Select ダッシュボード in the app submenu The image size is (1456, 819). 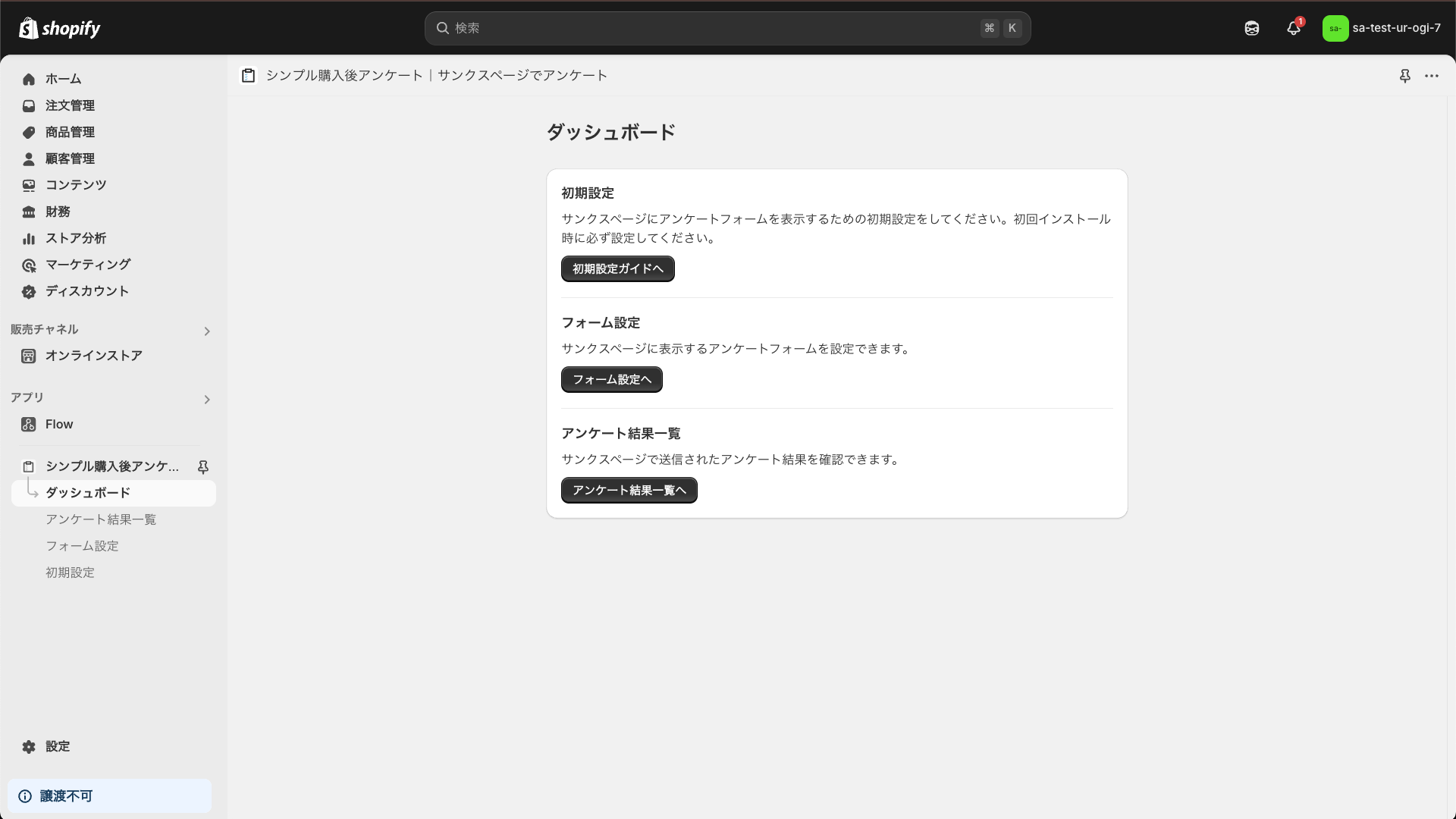tap(86, 492)
